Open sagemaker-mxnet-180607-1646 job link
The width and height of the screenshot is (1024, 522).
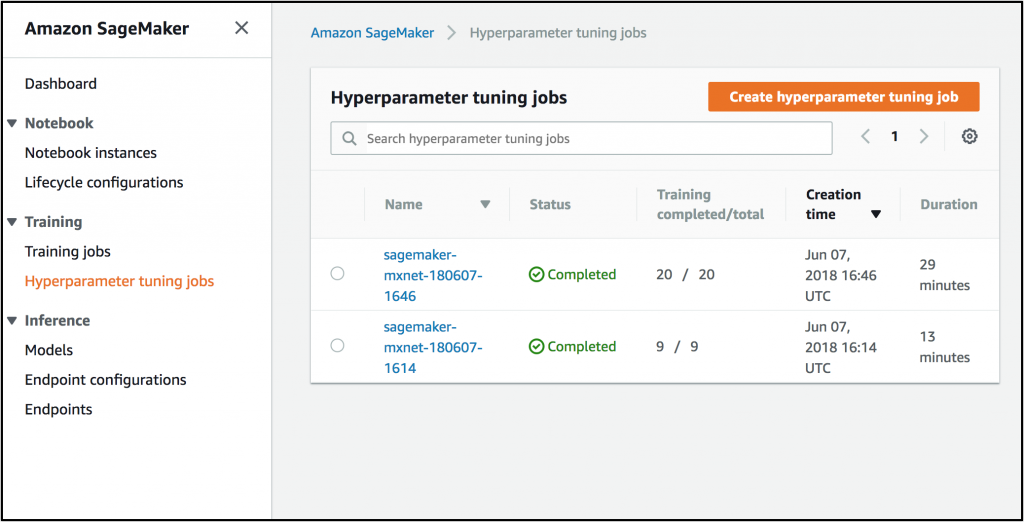point(432,276)
